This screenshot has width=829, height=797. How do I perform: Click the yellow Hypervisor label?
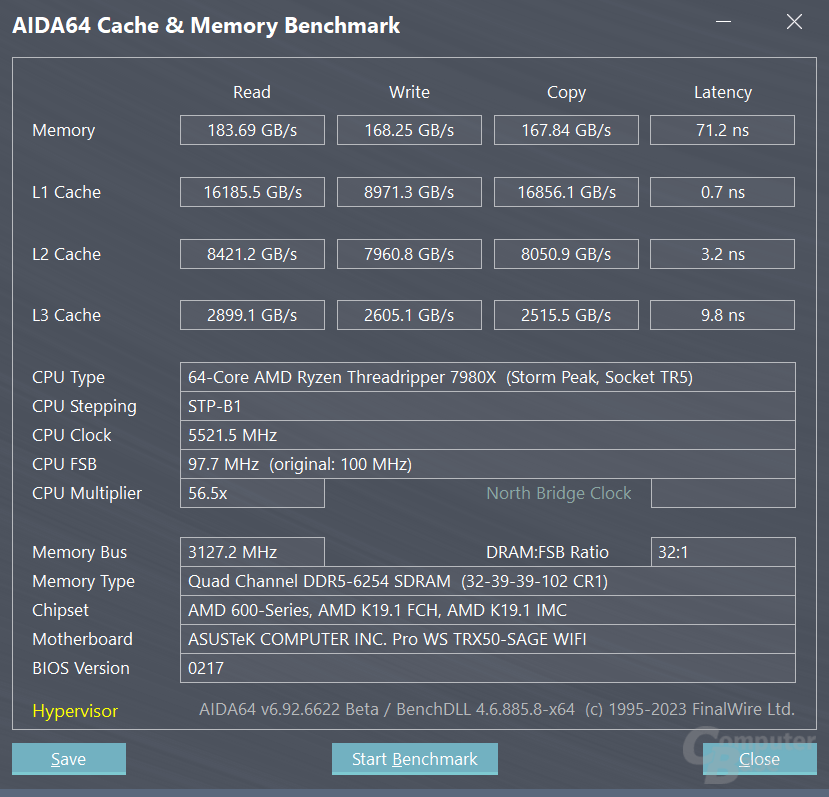[75, 711]
